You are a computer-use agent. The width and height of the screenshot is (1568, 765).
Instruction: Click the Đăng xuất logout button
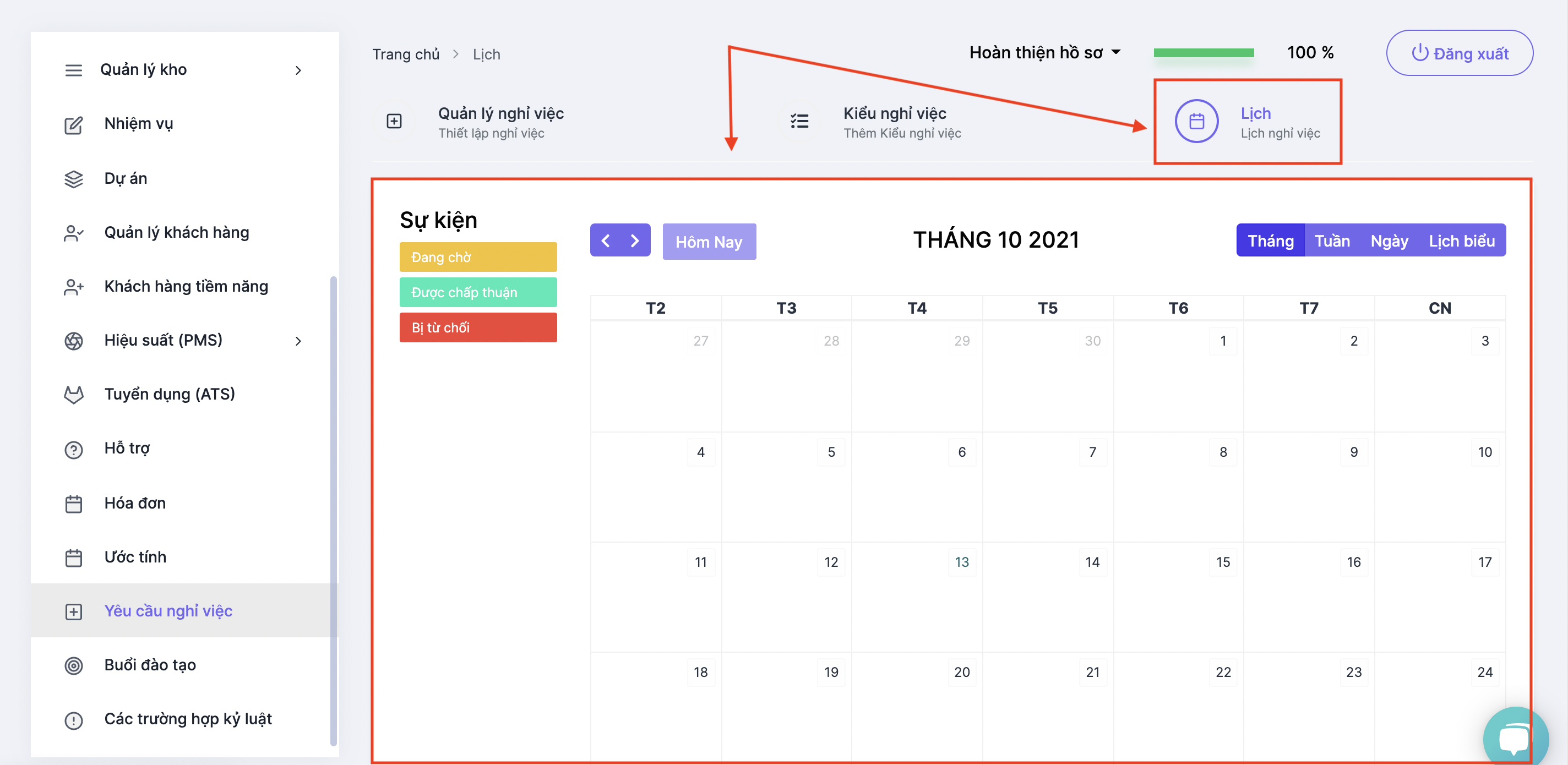[x=1459, y=53]
